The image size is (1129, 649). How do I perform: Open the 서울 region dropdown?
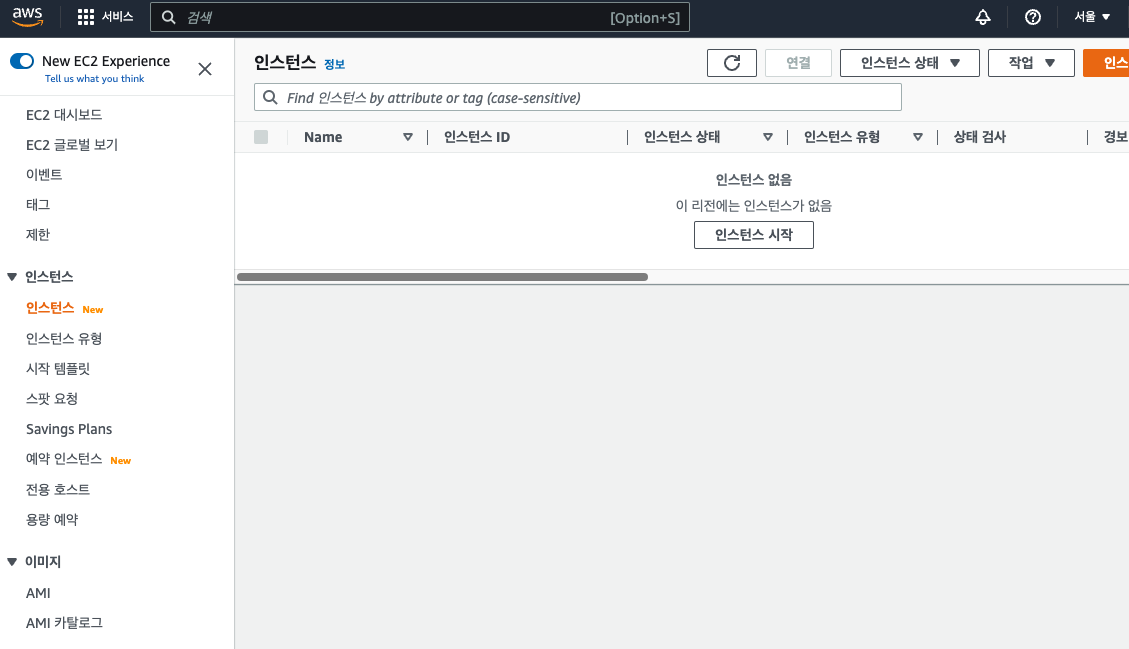coord(1092,17)
